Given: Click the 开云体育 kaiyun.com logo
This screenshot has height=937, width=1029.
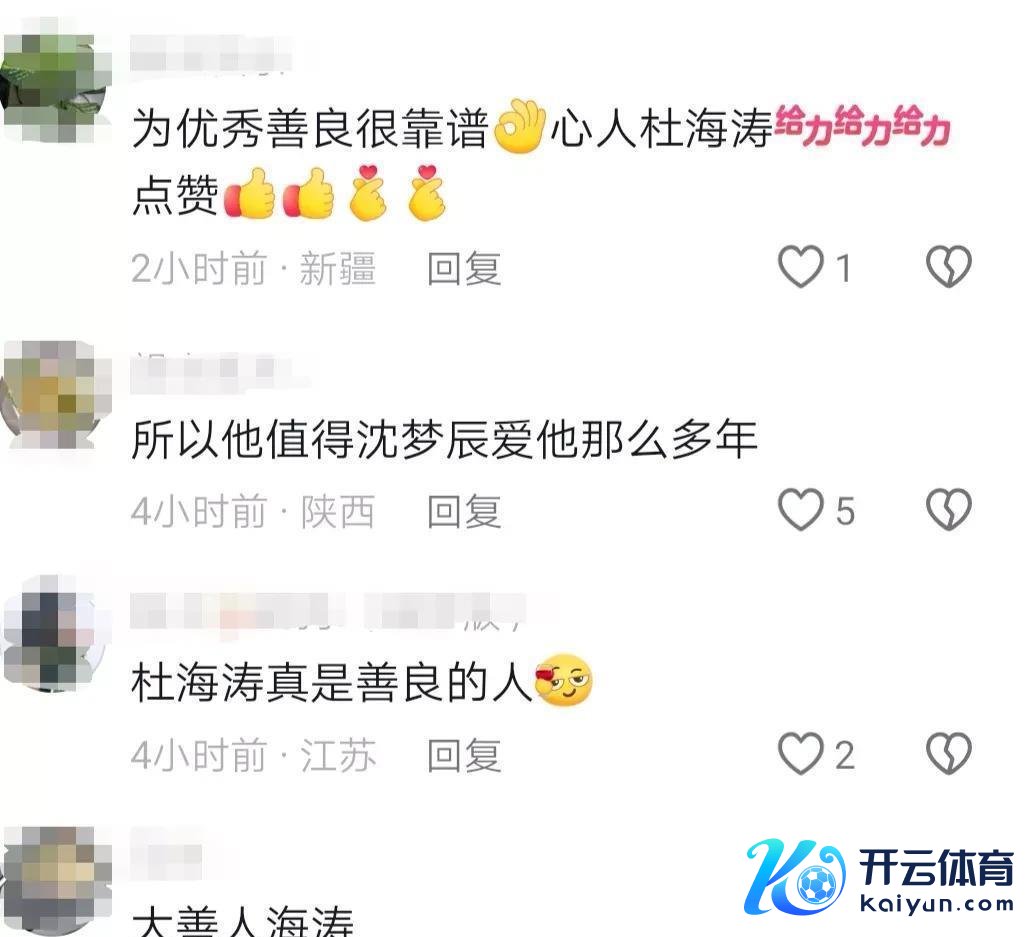Looking at the screenshot, I should [879, 877].
